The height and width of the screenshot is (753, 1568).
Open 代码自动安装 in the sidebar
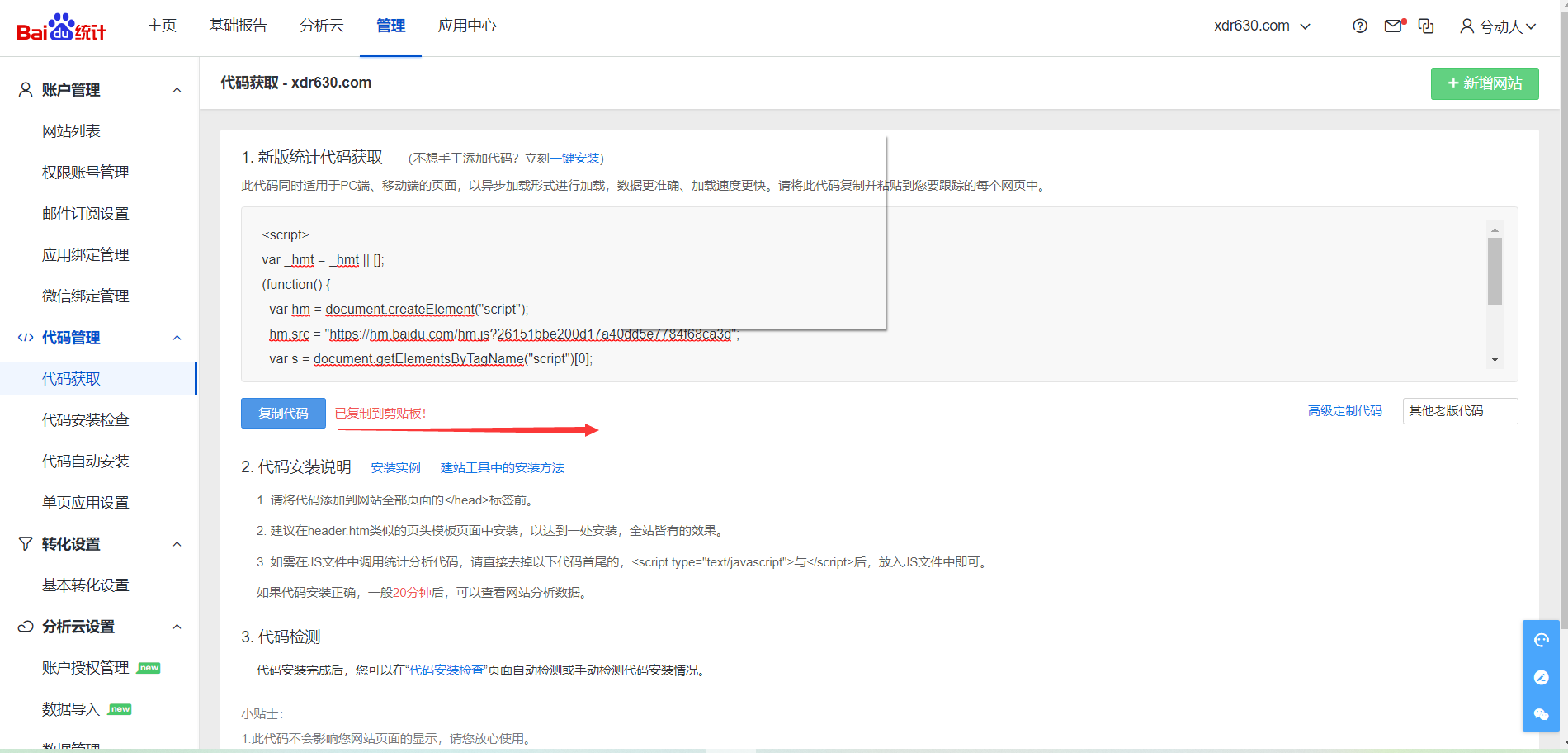click(x=86, y=461)
